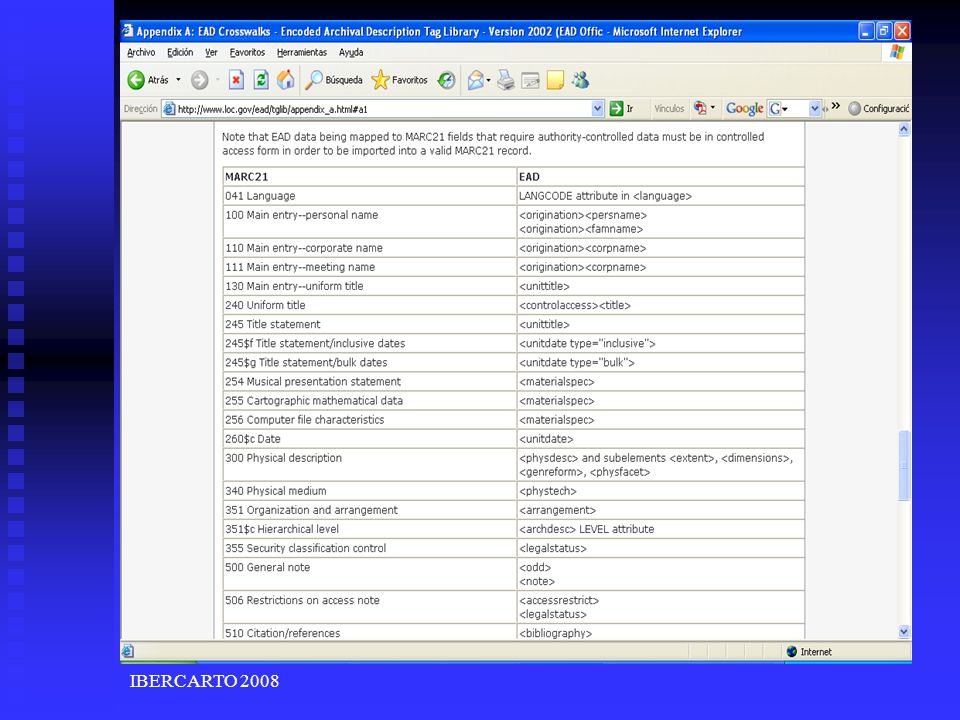The width and height of the screenshot is (960, 720).
Task: Click the '245 Title statement' cell
Action: click(370, 324)
